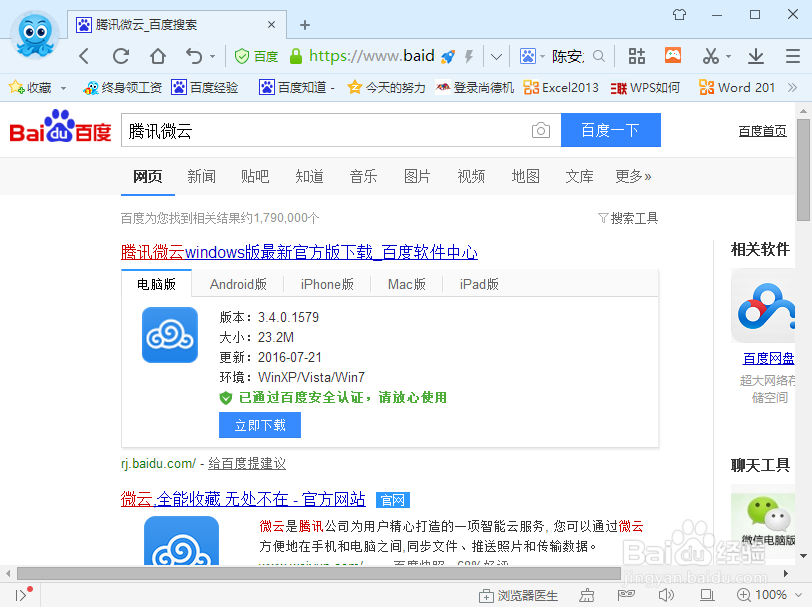This screenshot has width=812, height=607.
Task: Open the Excel2013 bookmark
Action: 561,88
